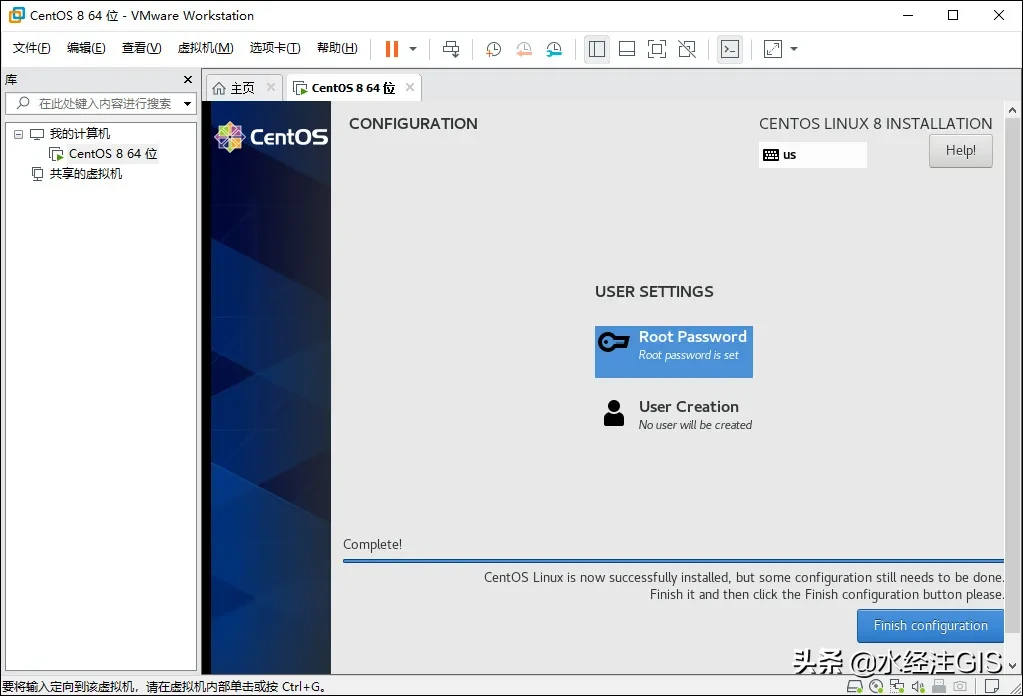Click the installation progress bar
Screen dimensions: 1023x696
pos(673,560)
